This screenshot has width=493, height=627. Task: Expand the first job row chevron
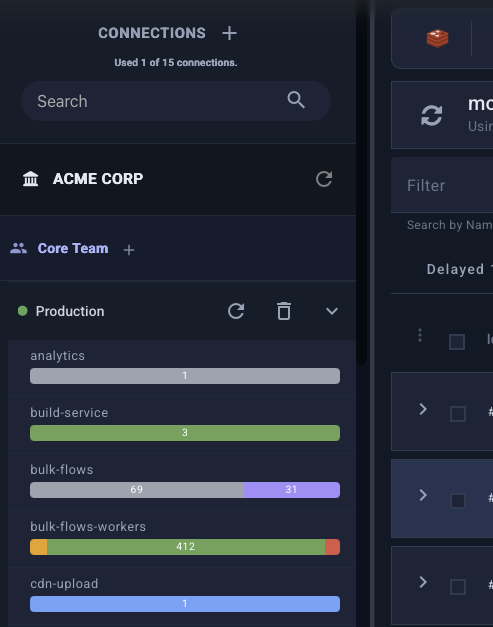click(423, 409)
